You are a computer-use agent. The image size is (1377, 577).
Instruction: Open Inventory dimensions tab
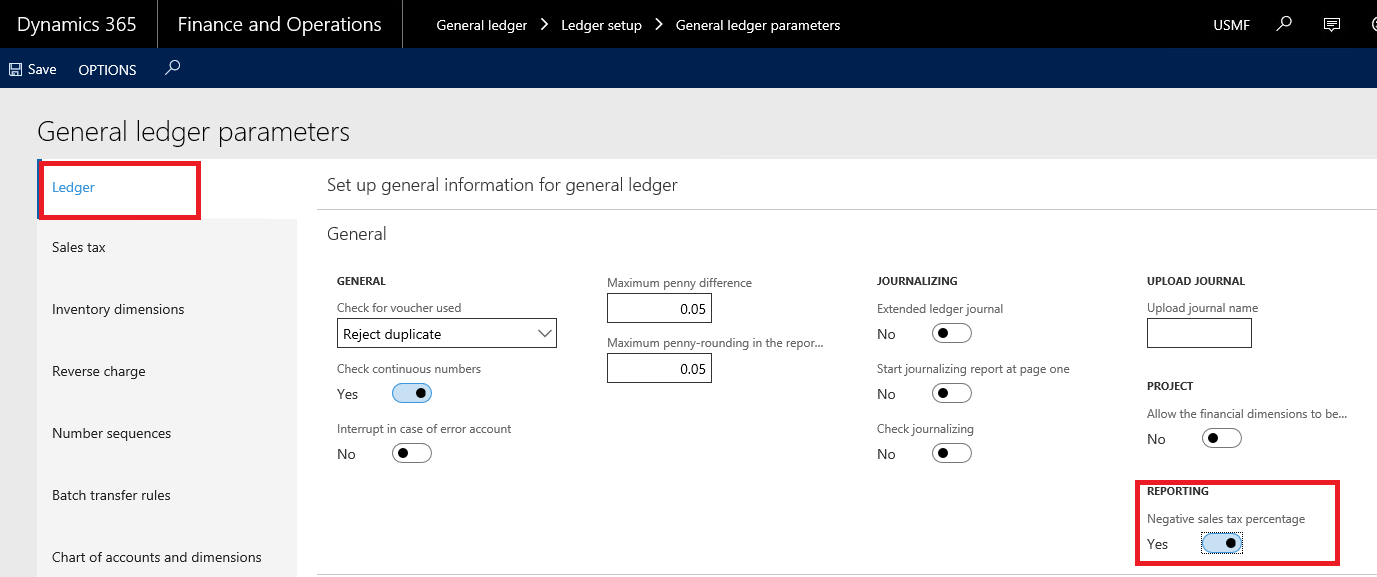pos(167,310)
